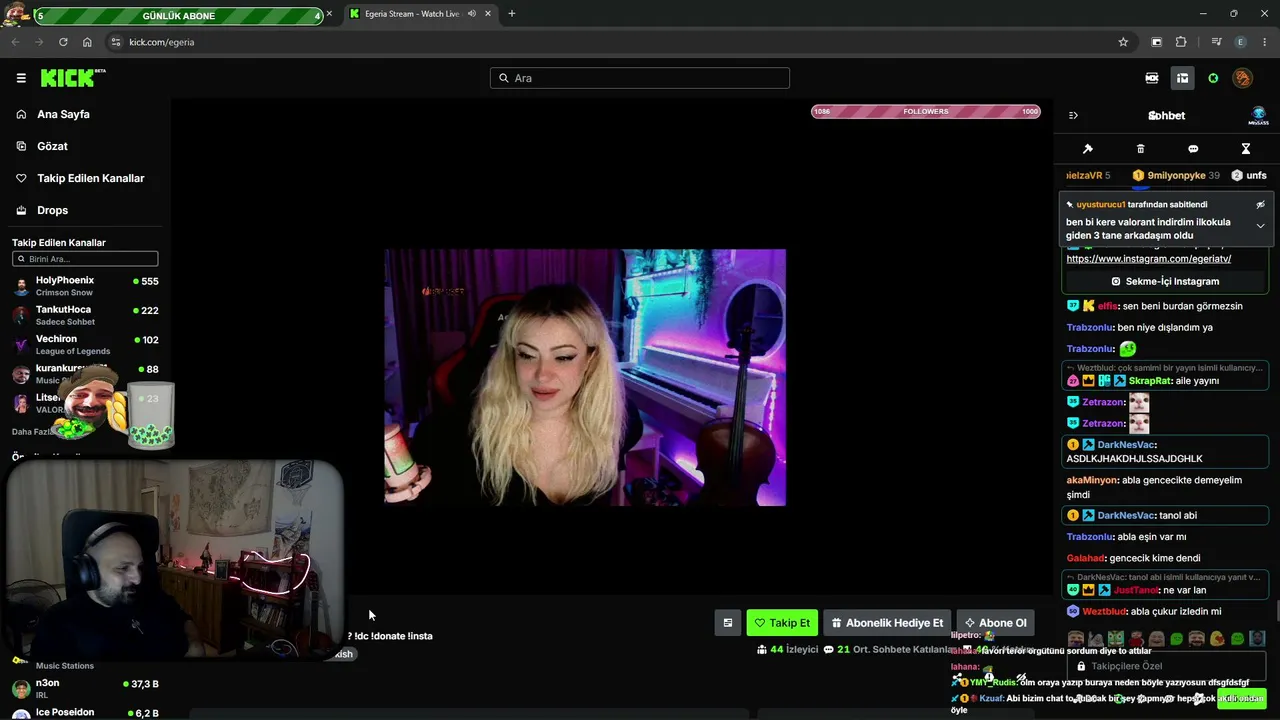Open a new browser tab

point(512,14)
